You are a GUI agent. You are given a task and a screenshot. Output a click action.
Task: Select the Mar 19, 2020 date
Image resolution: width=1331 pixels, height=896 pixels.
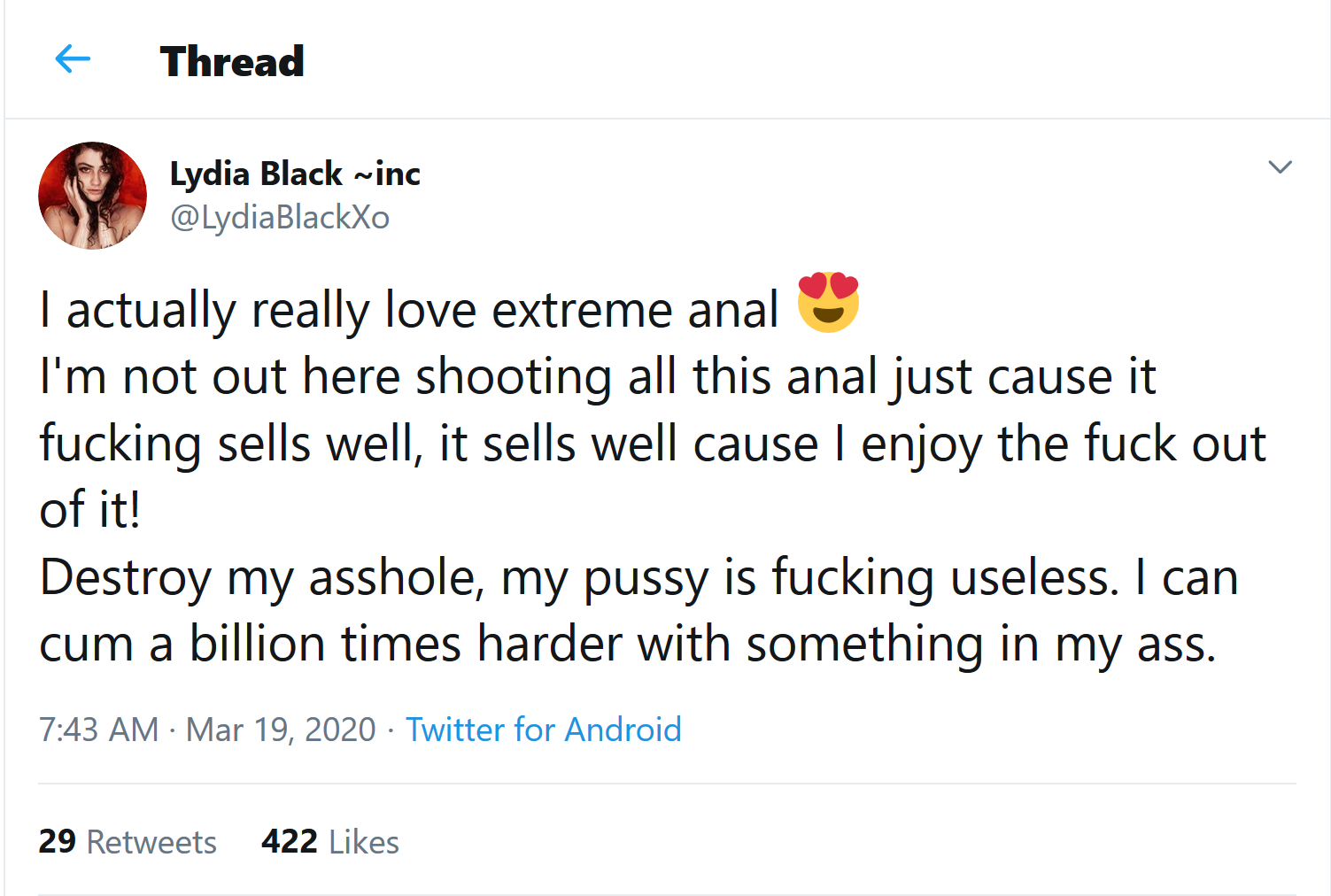[x=281, y=730]
